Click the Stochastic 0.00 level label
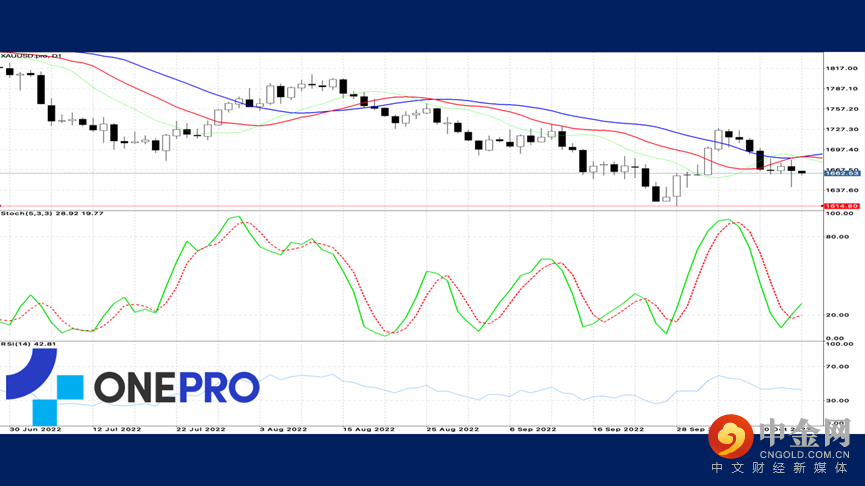The height and width of the screenshot is (486, 865). pos(835,338)
